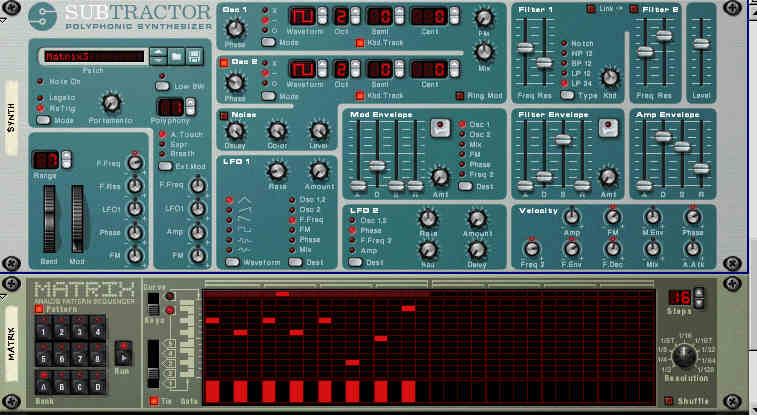Click the Matrix3 patch name display
This screenshot has height=415, width=757.
(94, 56)
